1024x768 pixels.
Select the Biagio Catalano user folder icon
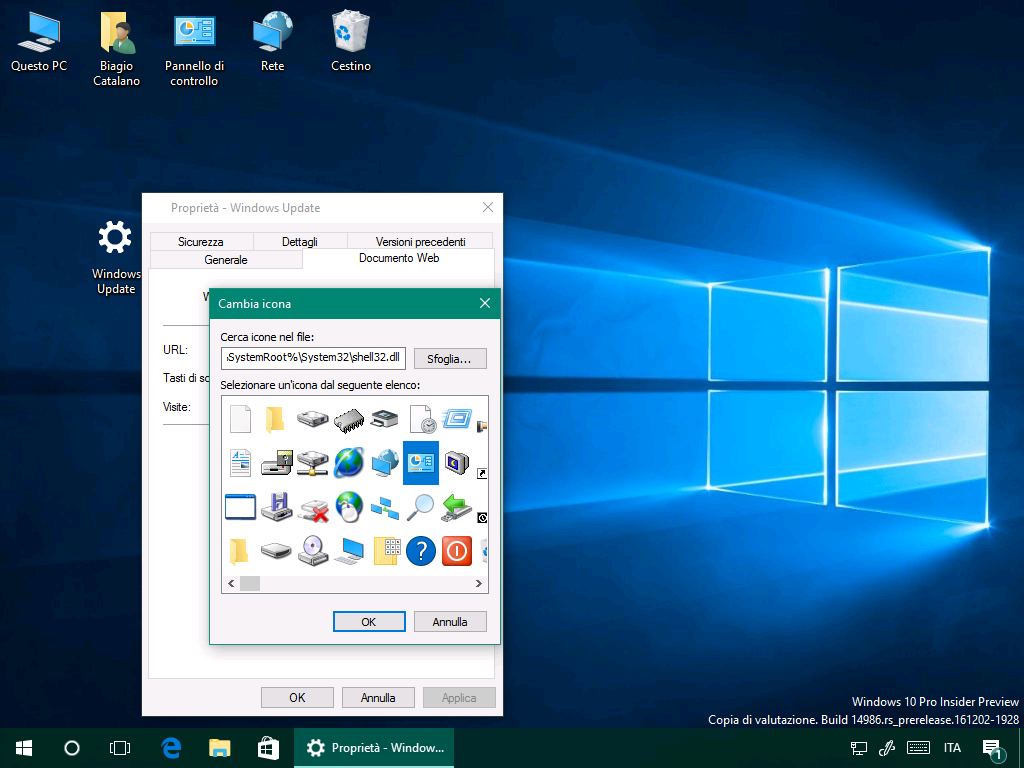tap(116, 49)
